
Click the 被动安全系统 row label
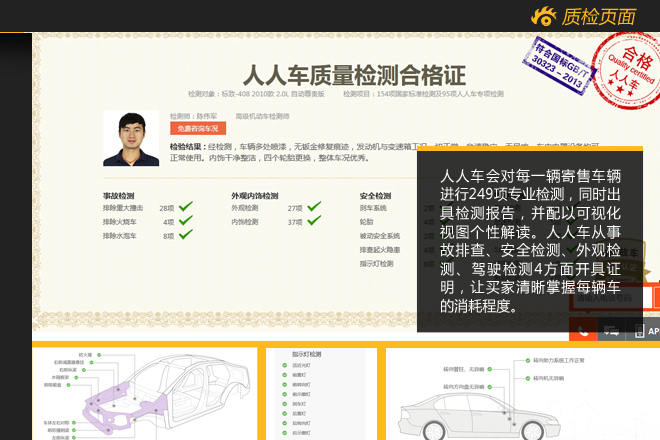pyautogui.click(x=380, y=236)
